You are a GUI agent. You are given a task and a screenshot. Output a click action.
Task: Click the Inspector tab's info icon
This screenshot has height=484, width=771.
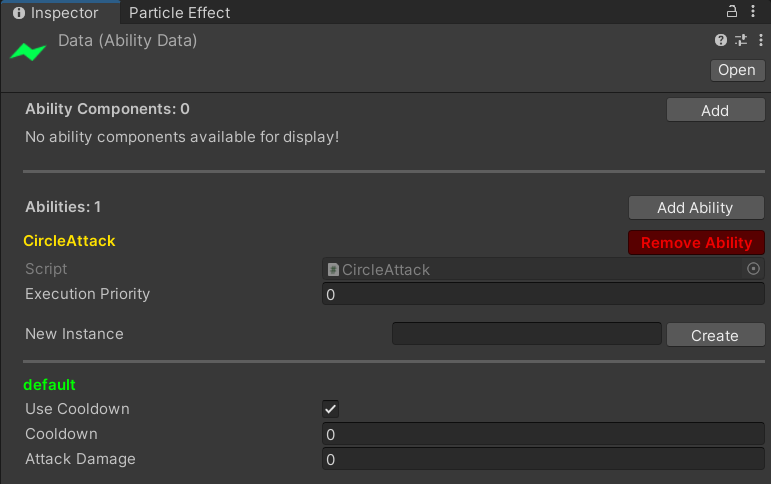tap(19, 13)
